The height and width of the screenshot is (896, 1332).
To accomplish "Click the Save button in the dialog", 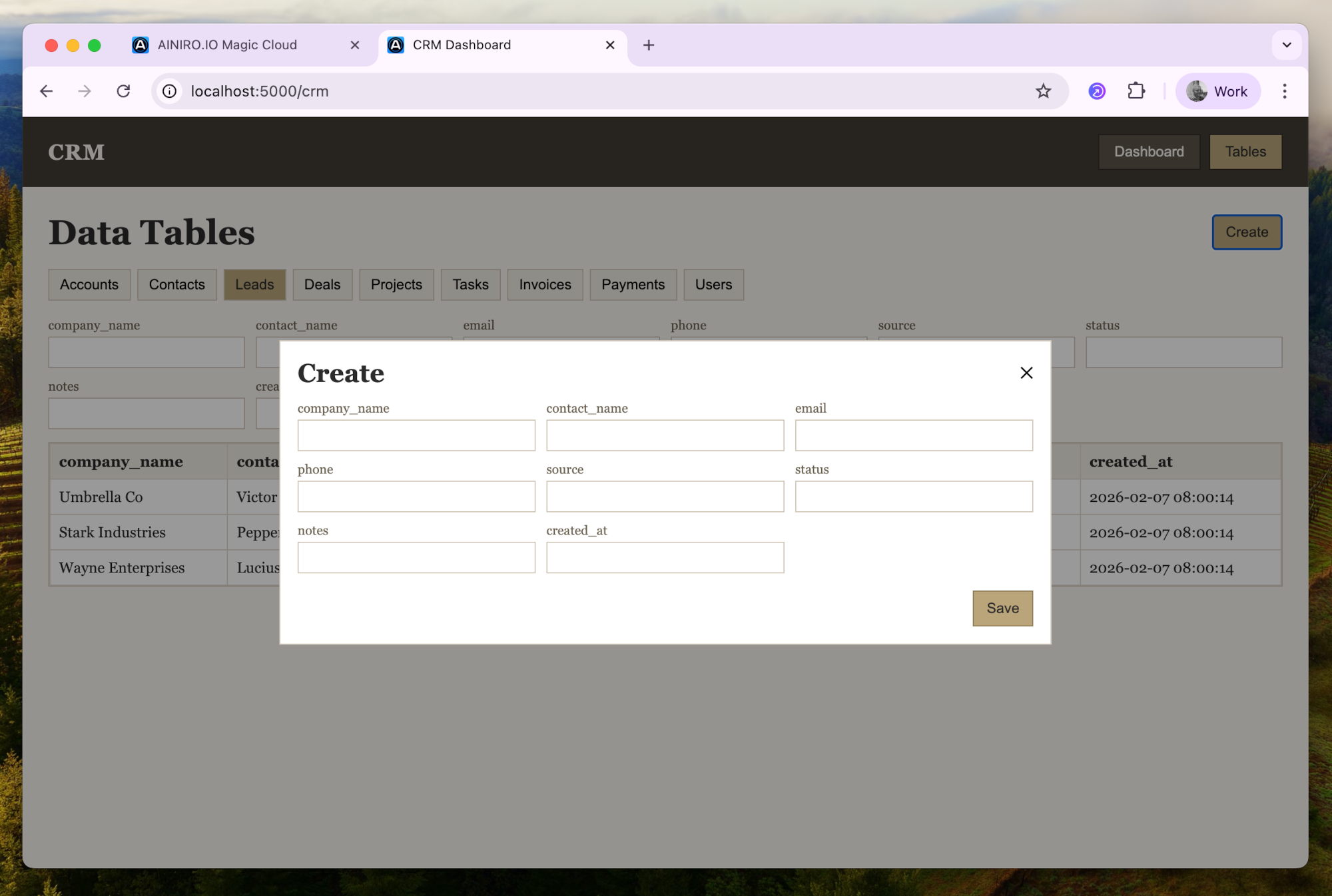I will tap(1002, 608).
